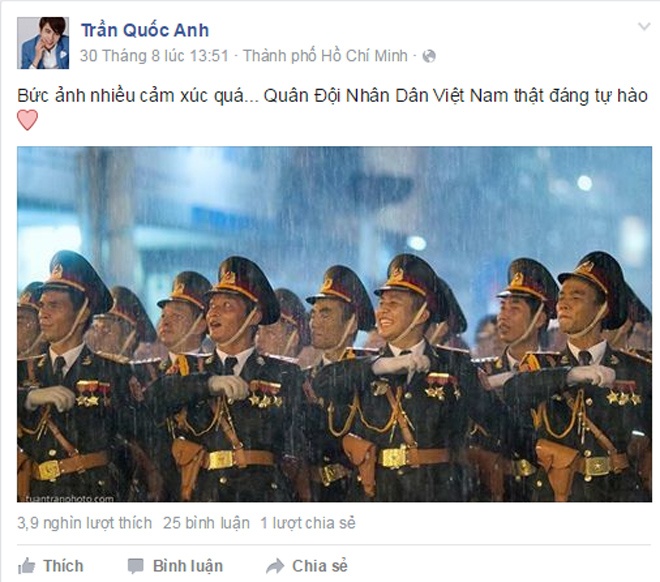Show the 25 bình luận comments
This screenshot has height=582, width=660.
tap(206, 523)
